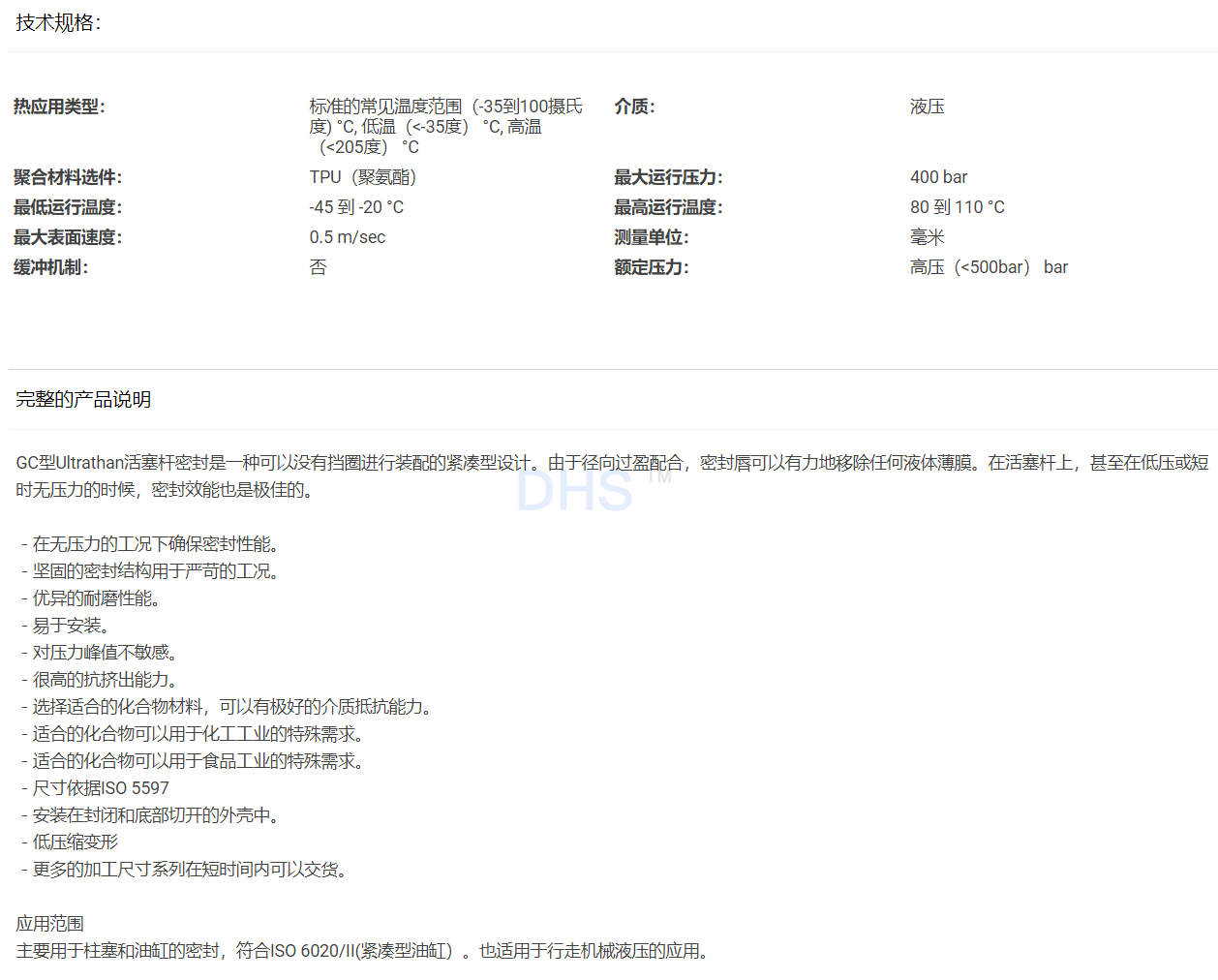Screen dimensions: 1218x980
Task: Click the 应用范围 subheading
Action: click(49, 924)
